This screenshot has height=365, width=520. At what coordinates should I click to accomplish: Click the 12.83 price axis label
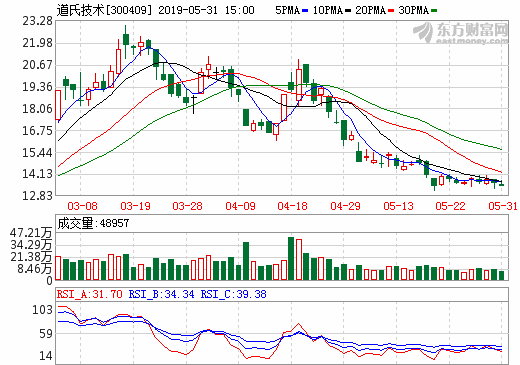point(38,195)
